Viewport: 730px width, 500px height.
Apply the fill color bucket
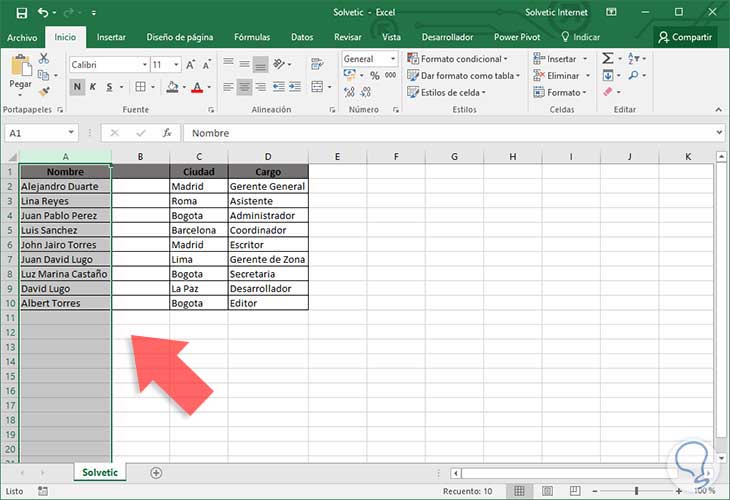point(172,87)
